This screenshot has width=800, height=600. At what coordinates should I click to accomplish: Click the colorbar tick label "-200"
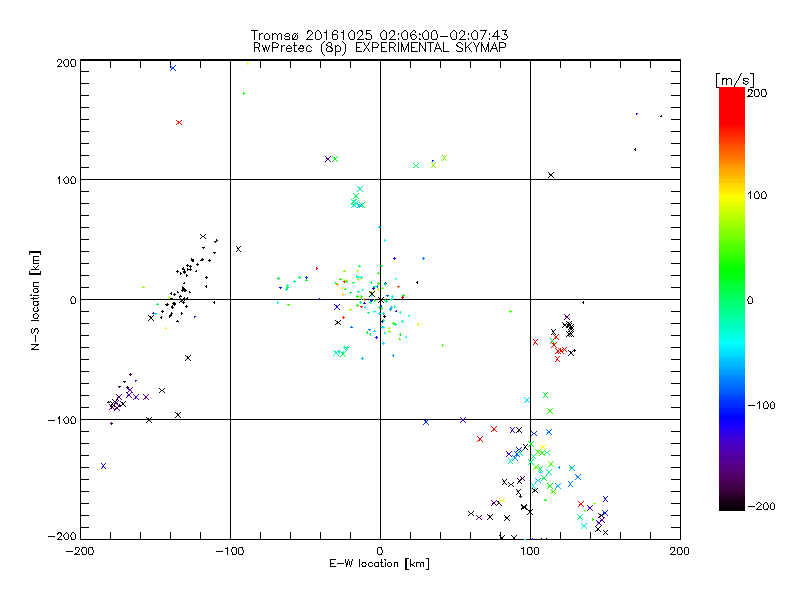(761, 506)
